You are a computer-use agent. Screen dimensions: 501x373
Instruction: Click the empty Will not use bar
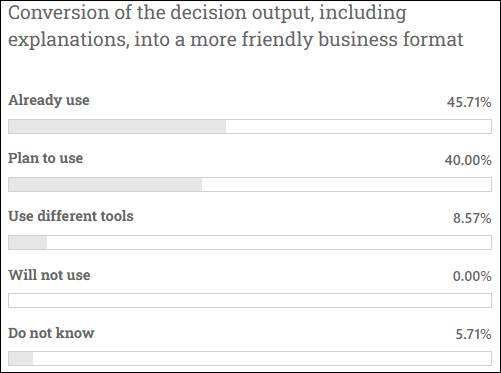[250, 300]
